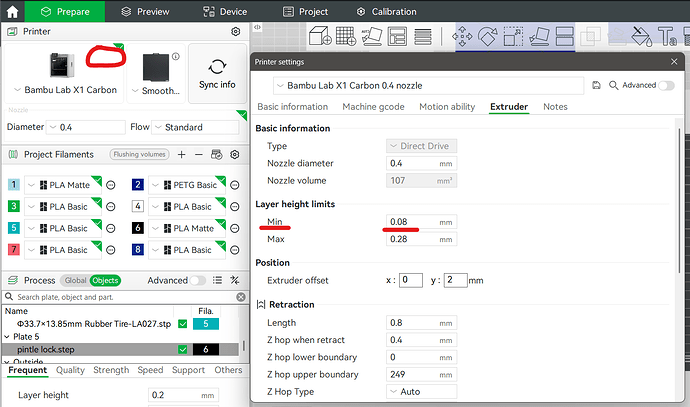The width and height of the screenshot is (690, 407).
Task: Open the Z Hop Type dropdown
Action: click(421, 391)
